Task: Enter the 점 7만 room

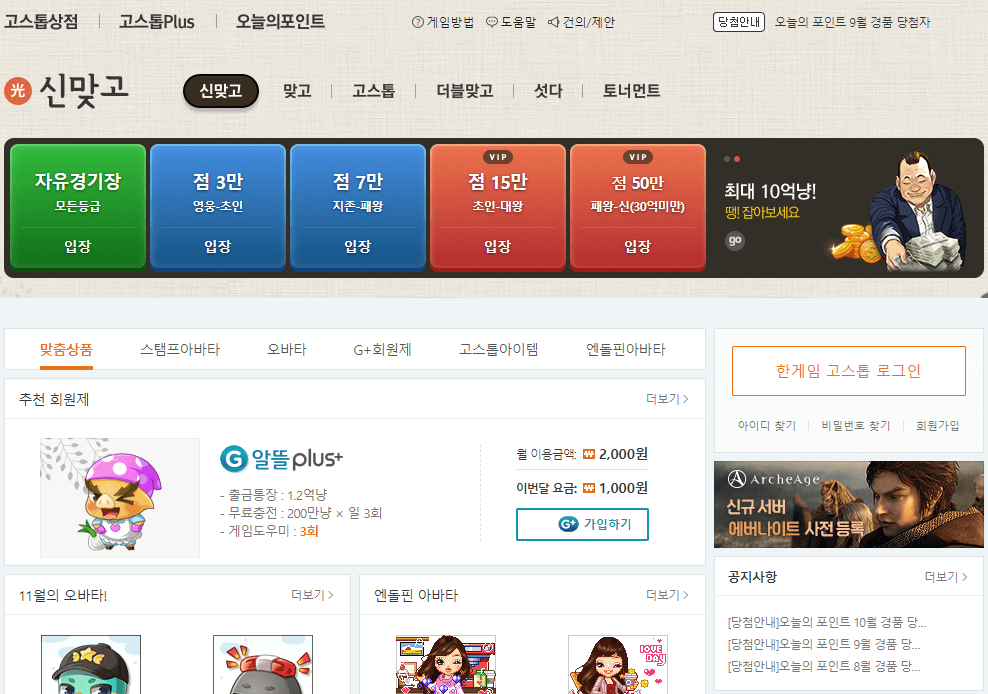Action: pos(358,207)
